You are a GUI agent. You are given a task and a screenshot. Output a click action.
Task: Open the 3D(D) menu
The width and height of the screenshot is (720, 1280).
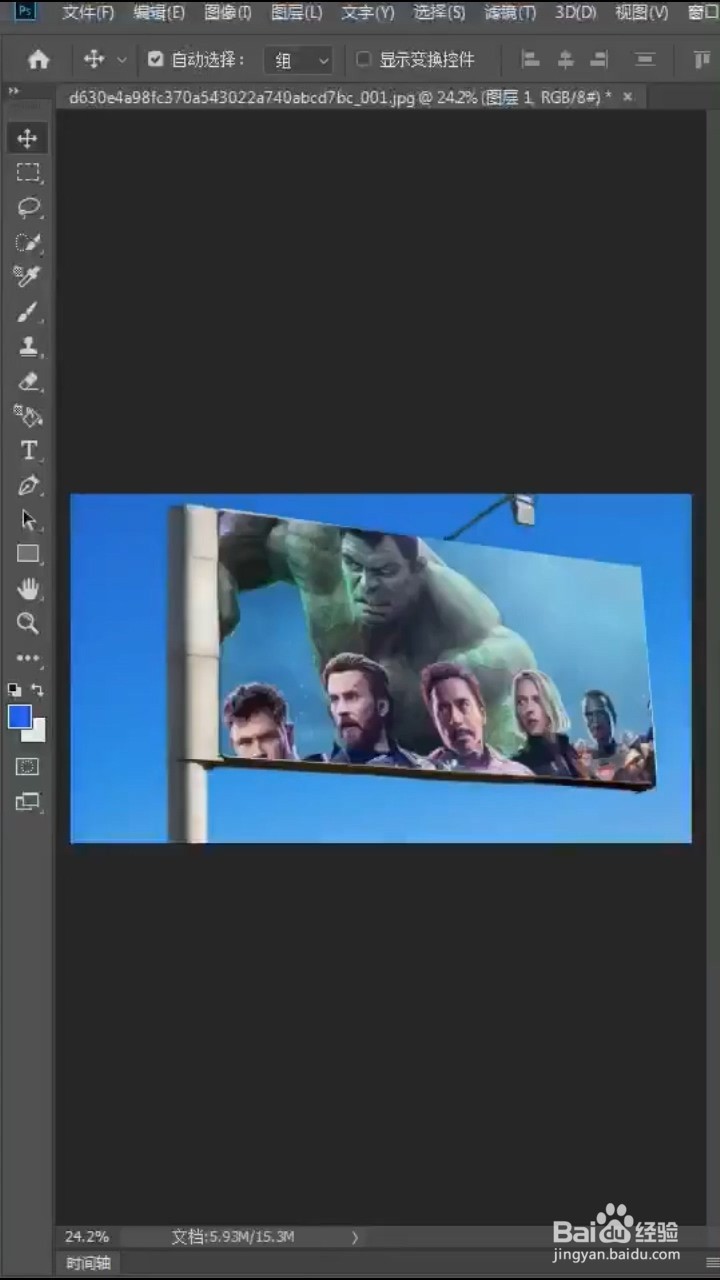[576, 13]
